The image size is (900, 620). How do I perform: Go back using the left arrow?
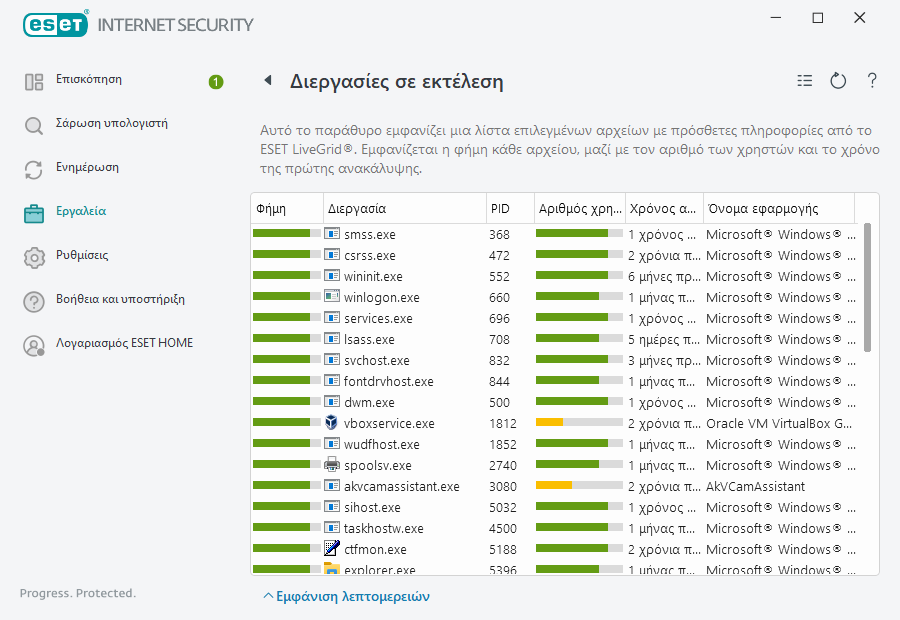pyautogui.click(x=267, y=81)
